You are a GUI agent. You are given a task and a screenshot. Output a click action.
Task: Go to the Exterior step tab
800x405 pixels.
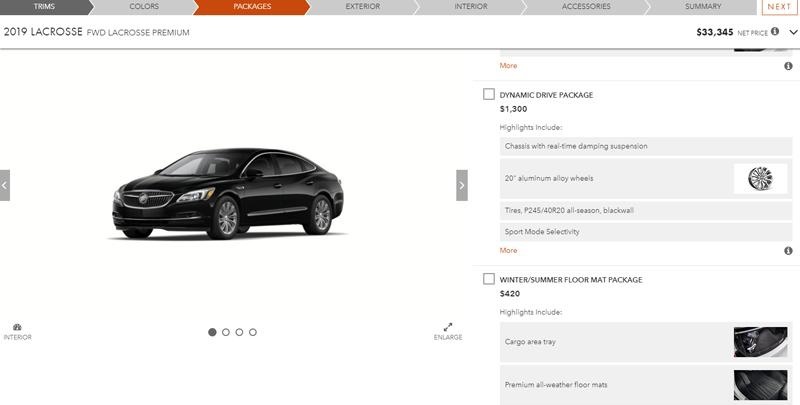click(x=363, y=7)
